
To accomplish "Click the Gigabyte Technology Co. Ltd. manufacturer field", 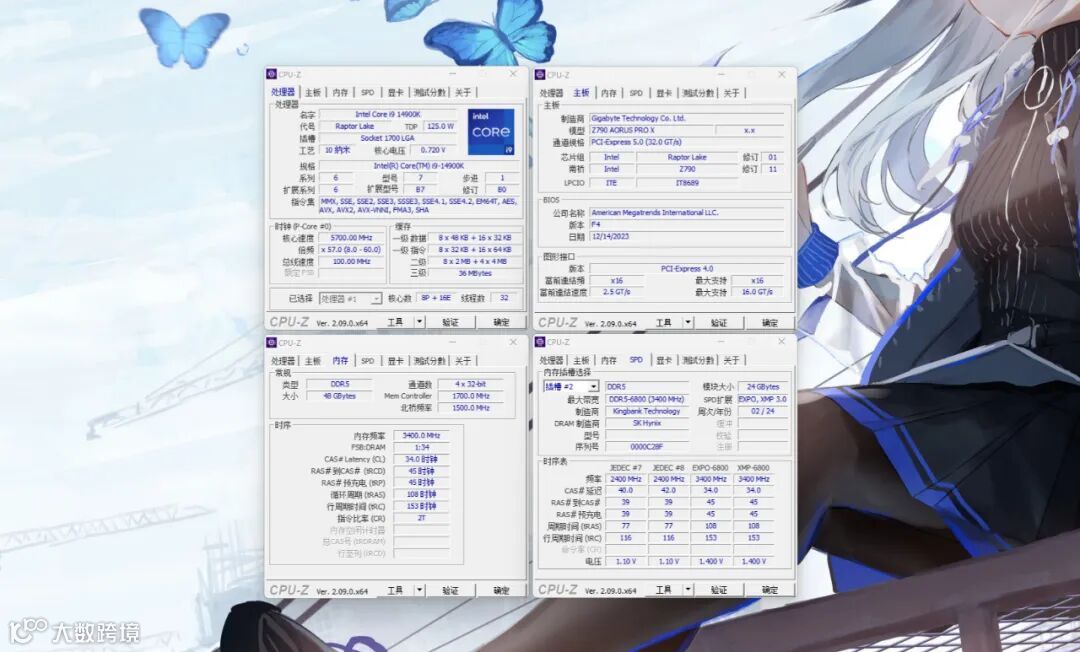I will (687, 118).
